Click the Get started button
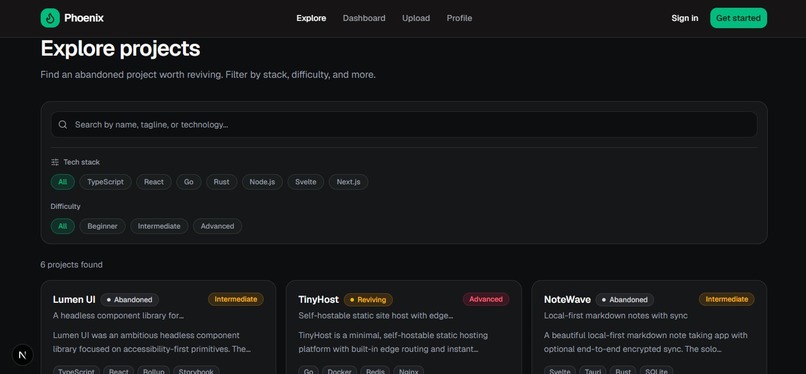The image size is (806, 374). click(738, 18)
